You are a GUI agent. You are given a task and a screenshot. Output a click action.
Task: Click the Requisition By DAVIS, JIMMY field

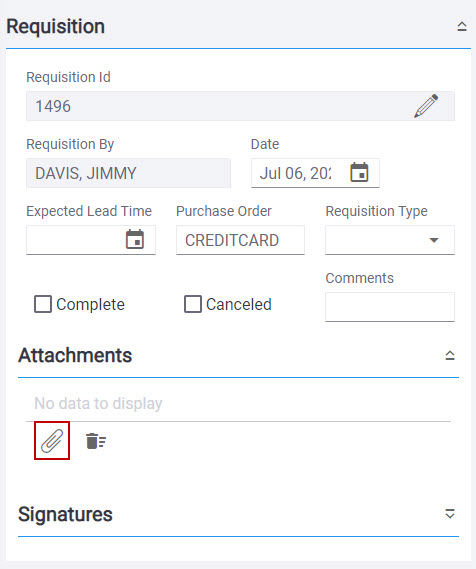click(x=128, y=173)
